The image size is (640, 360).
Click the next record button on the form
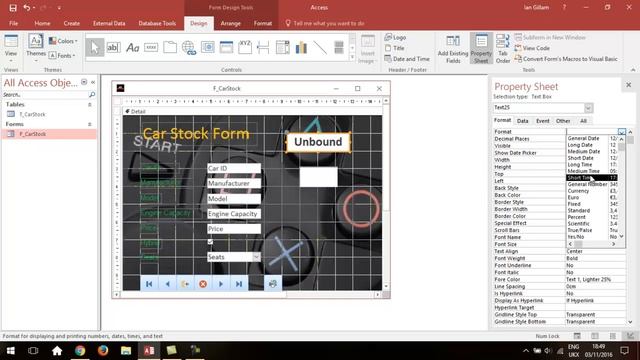pos(221,284)
